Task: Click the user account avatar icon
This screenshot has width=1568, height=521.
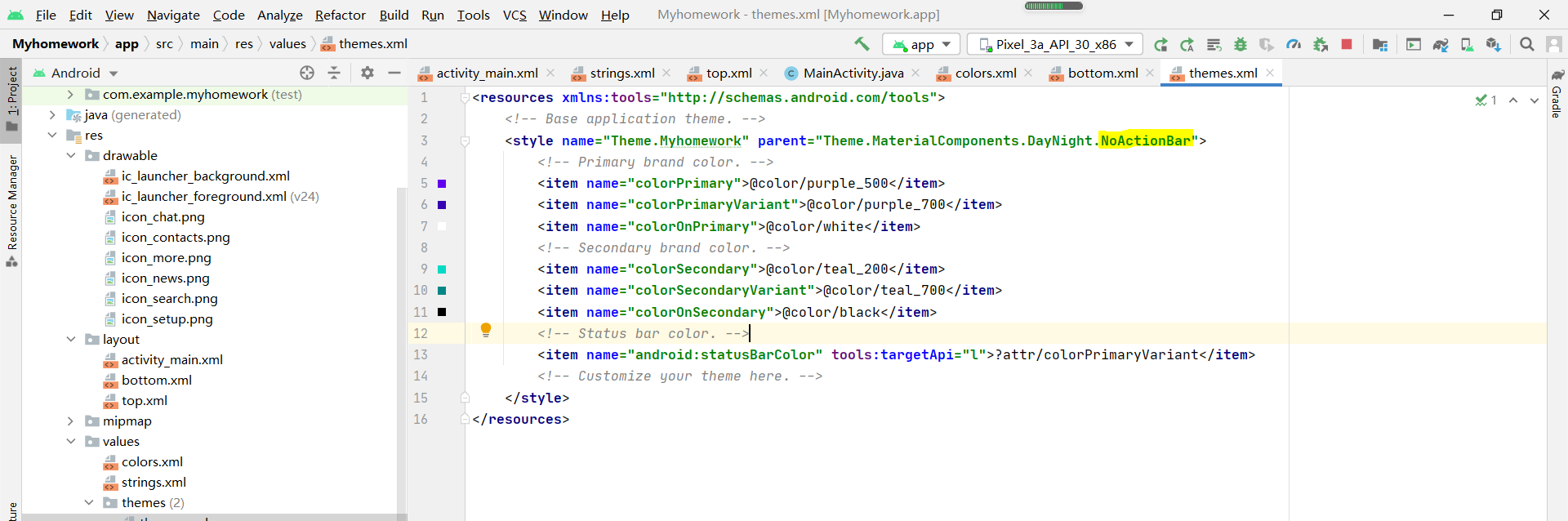Action: click(1554, 44)
